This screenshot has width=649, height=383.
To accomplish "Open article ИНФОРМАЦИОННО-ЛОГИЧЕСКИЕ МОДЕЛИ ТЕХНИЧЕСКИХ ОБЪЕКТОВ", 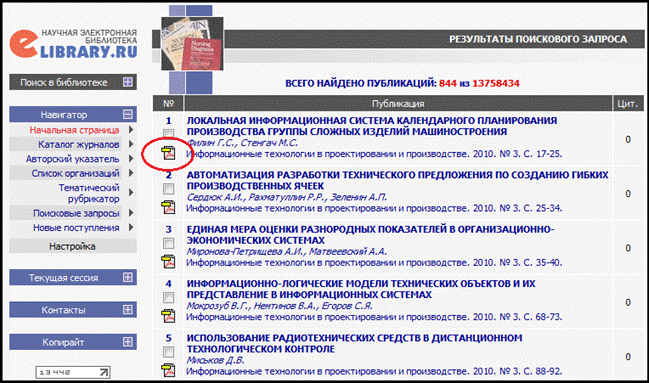I will point(361,289).
